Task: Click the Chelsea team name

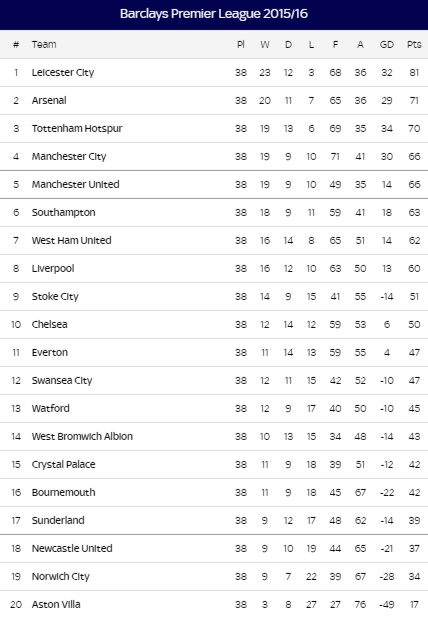Action: tap(49, 324)
